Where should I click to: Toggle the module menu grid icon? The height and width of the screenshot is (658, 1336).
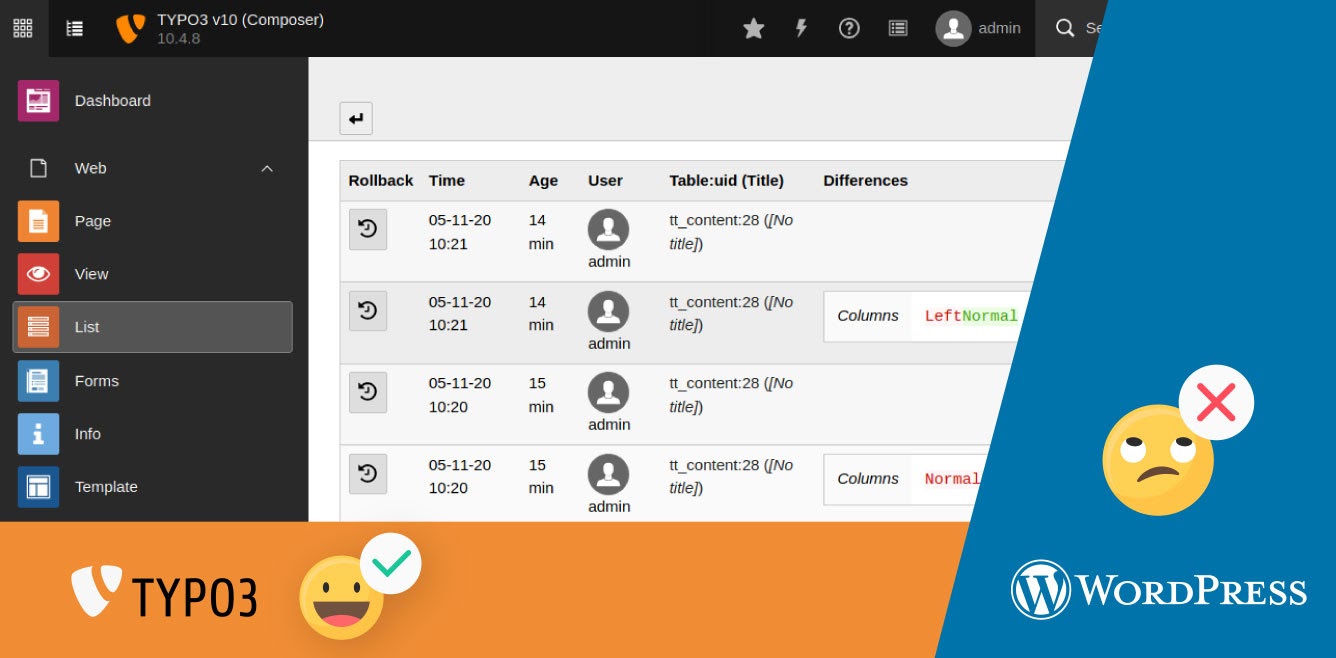(23, 28)
